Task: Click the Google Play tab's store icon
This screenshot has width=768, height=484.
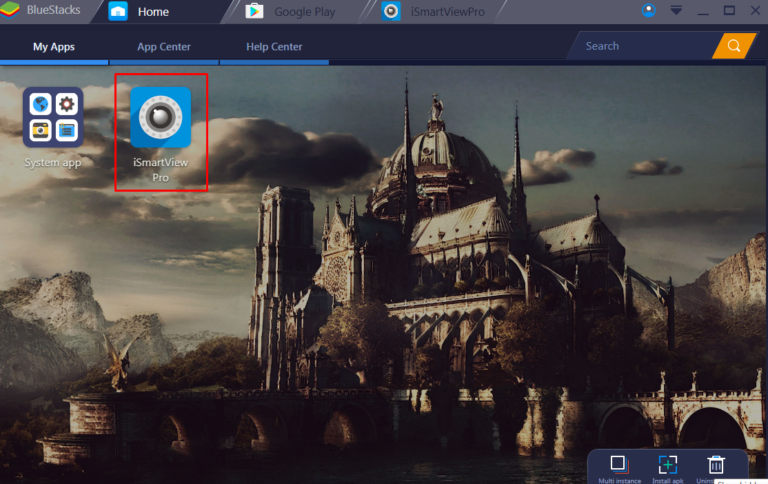Action: click(x=254, y=12)
